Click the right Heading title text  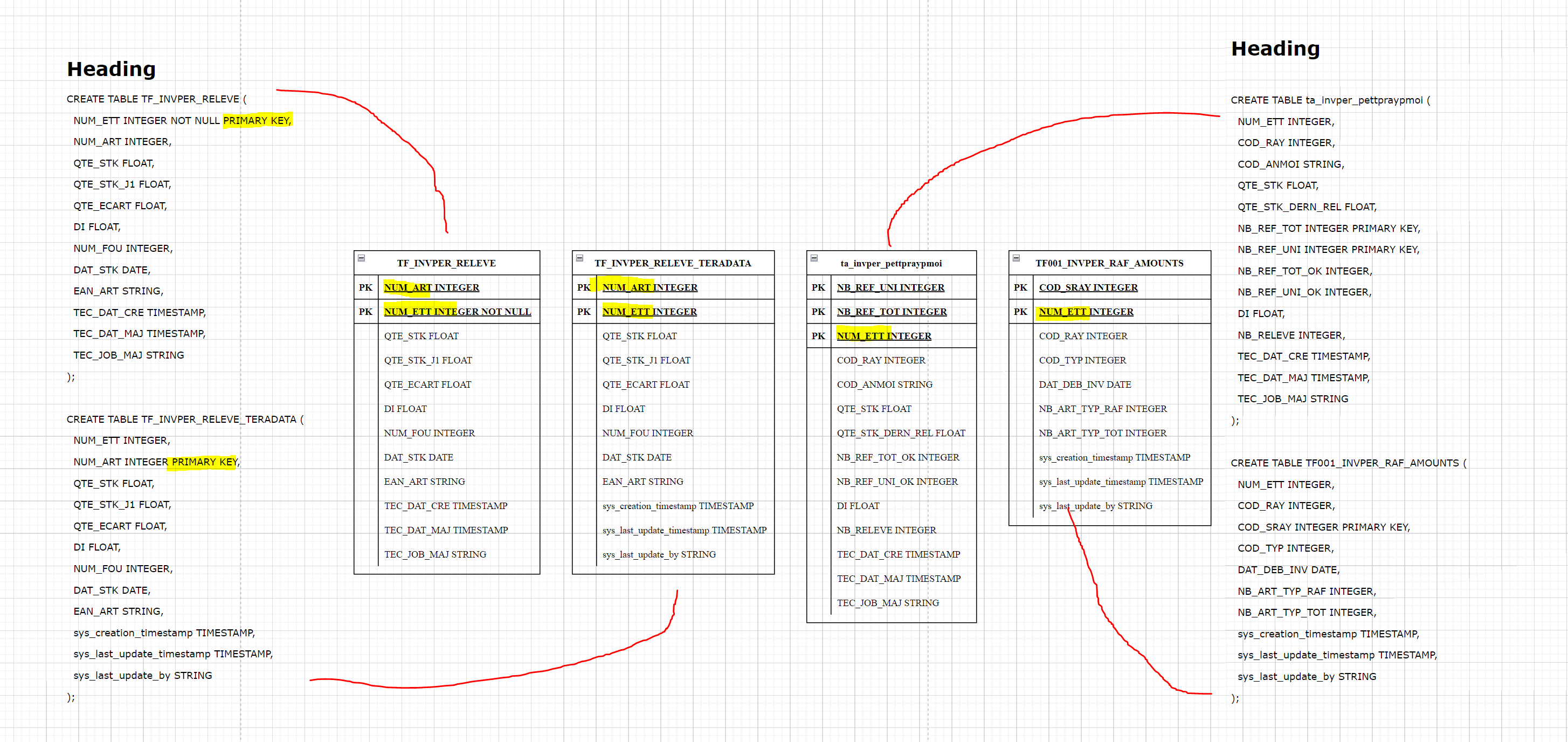pos(1275,49)
